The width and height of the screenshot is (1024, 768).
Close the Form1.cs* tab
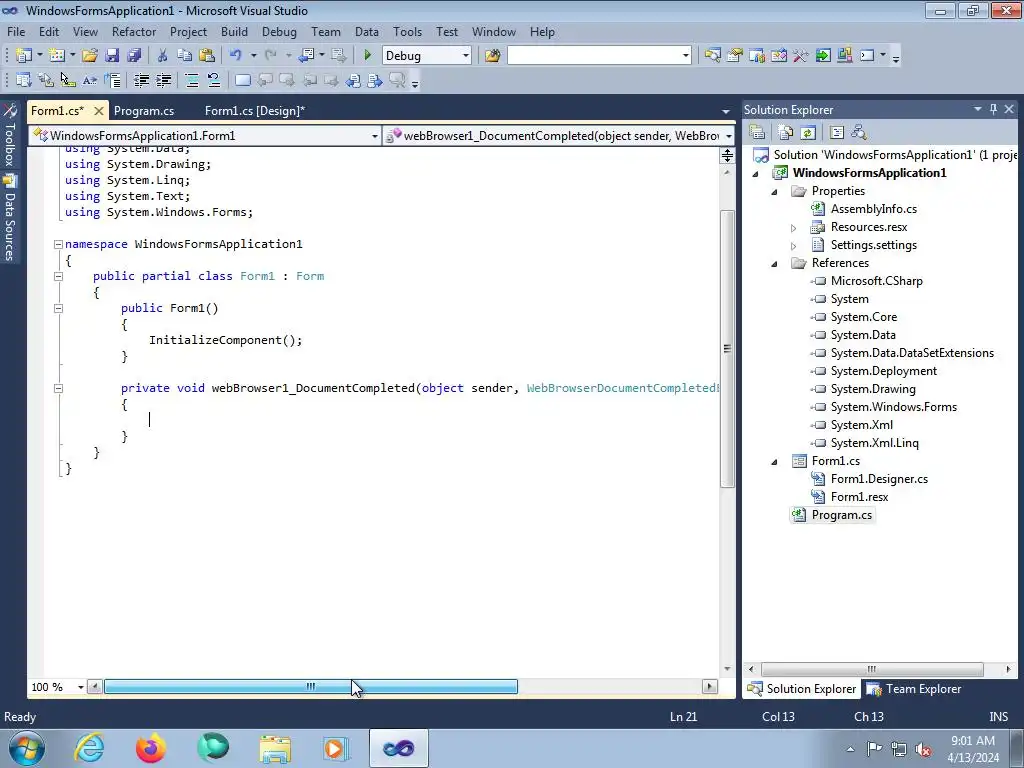tap(99, 110)
